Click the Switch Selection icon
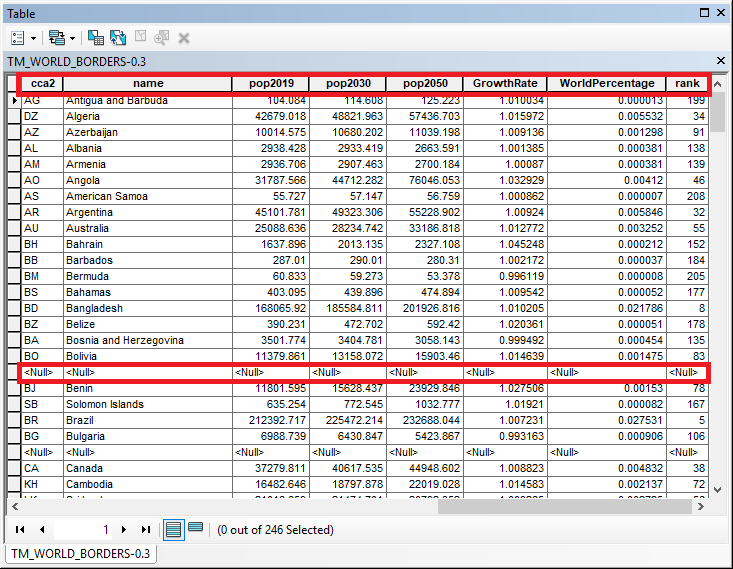 tap(118, 37)
